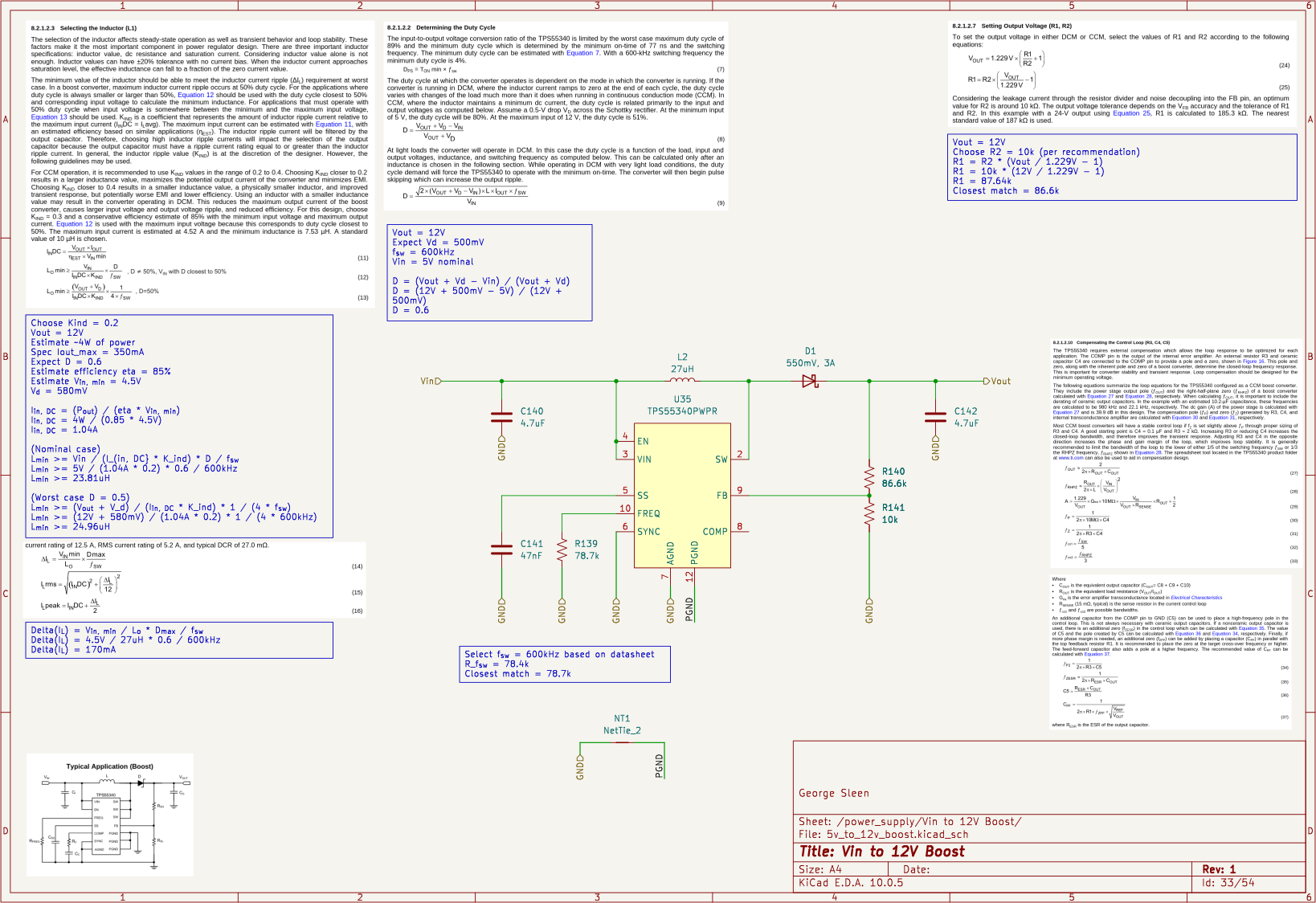Viewport: 1316px width, 903px height.
Task: Click the TPS55340PWPR part name text
Action: pyautogui.click(x=682, y=411)
